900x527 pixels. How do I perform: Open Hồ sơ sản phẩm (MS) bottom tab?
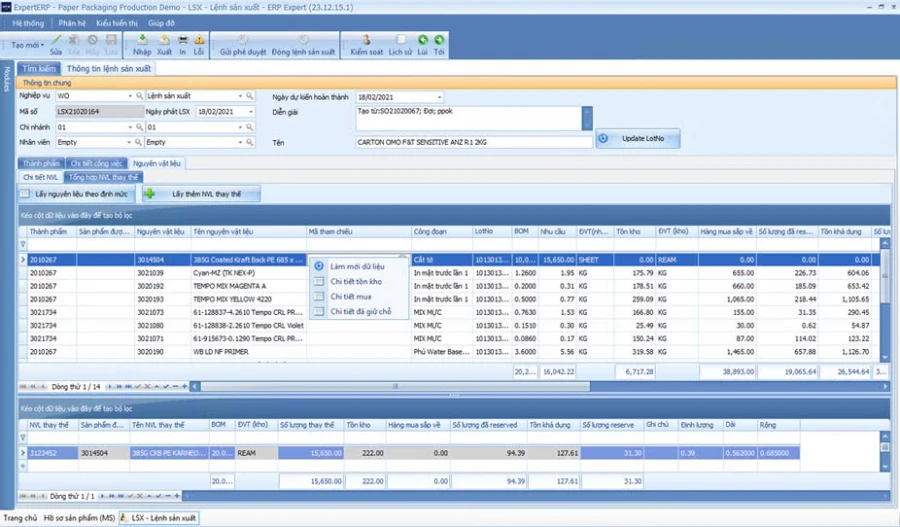(79, 518)
